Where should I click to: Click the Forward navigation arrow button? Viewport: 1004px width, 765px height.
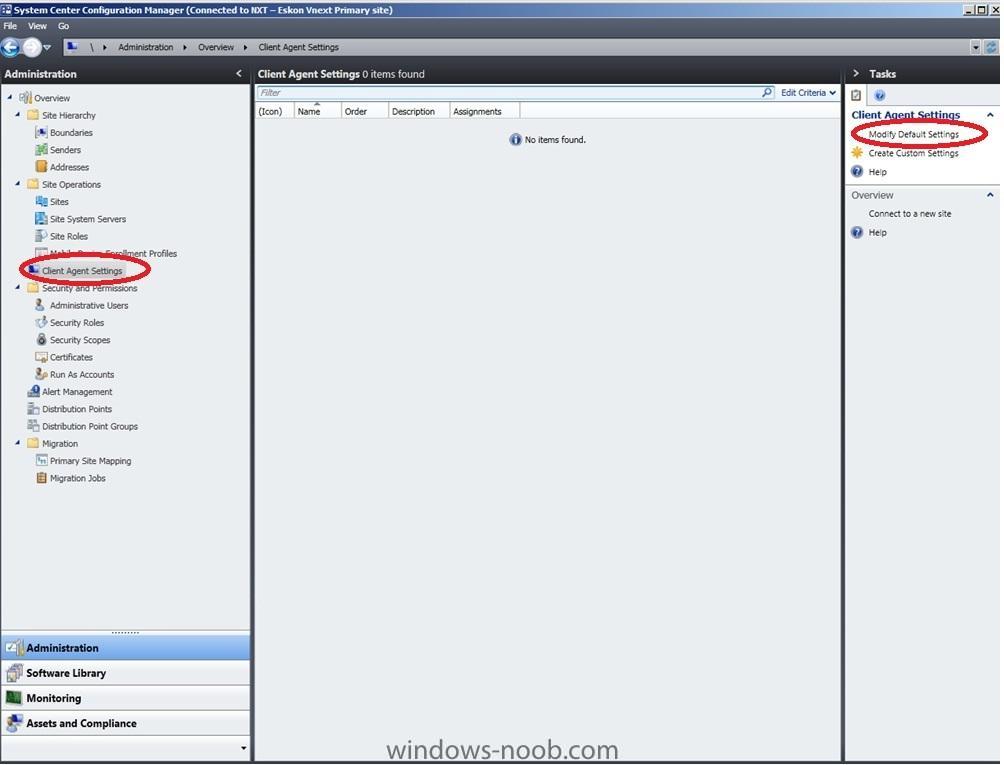pyautogui.click(x=31, y=47)
